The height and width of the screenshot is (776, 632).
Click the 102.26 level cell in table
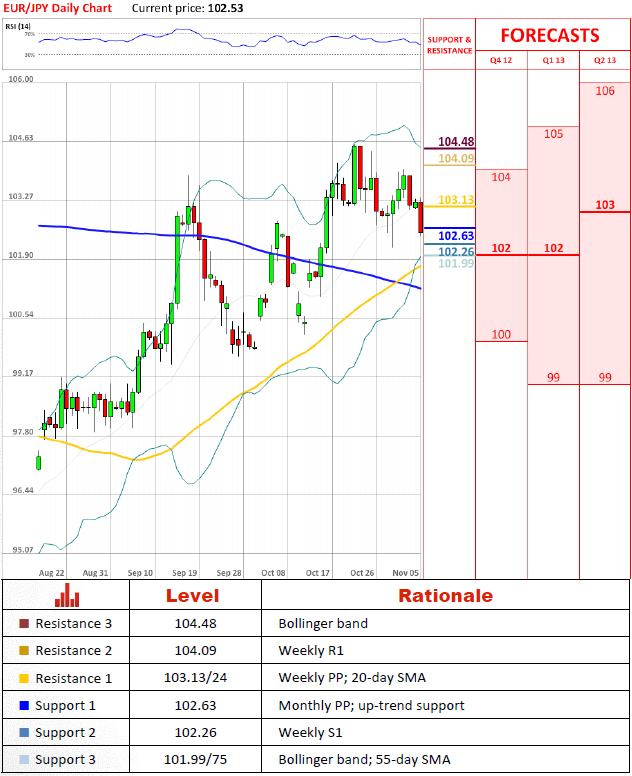pyautogui.click(x=195, y=733)
